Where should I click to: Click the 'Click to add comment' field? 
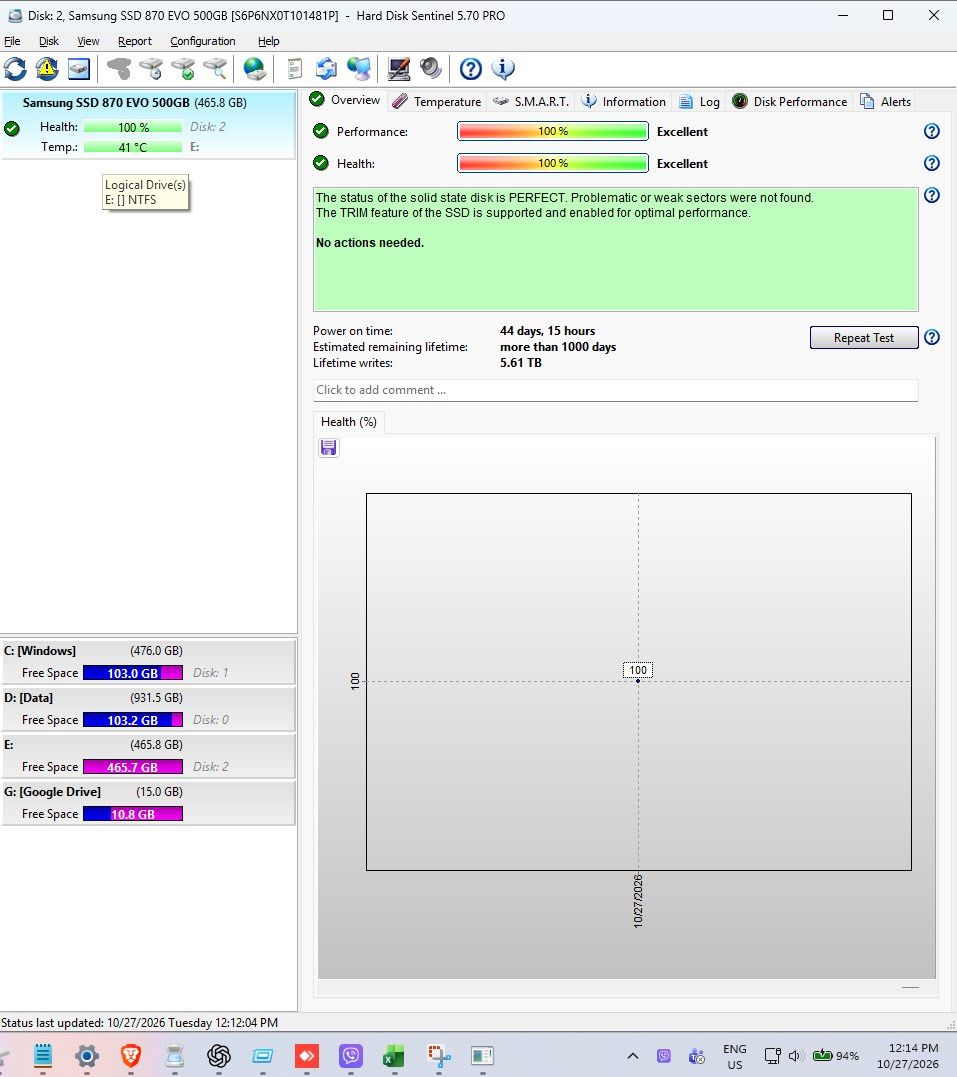coord(616,390)
